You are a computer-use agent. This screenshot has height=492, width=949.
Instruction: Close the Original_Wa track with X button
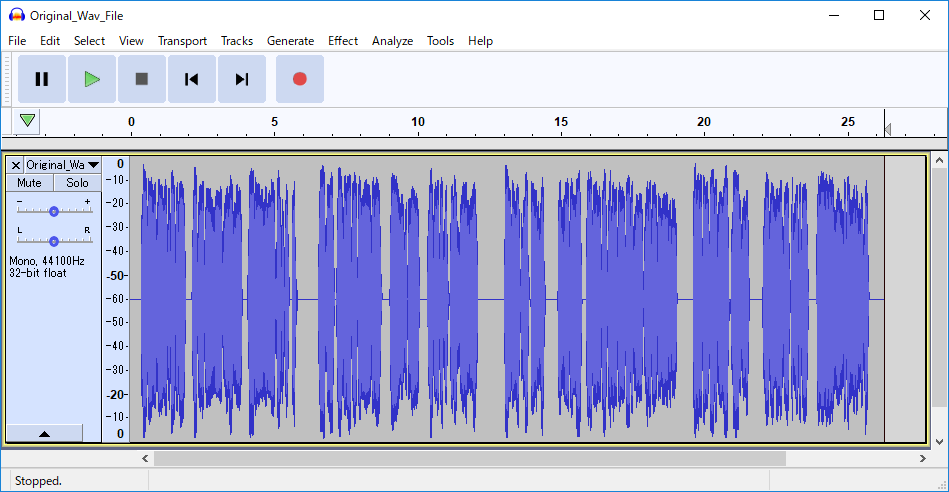(x=16, y=165)
